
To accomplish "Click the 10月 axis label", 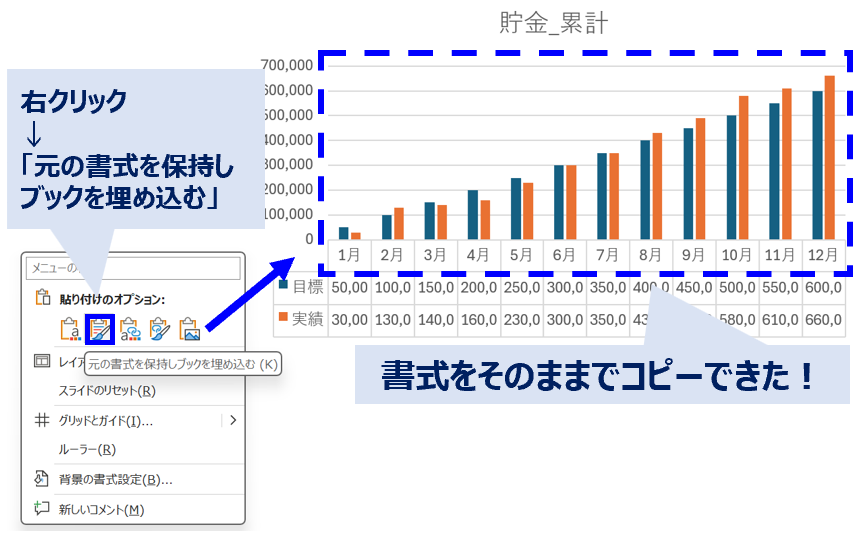I will tap(737, 255).
